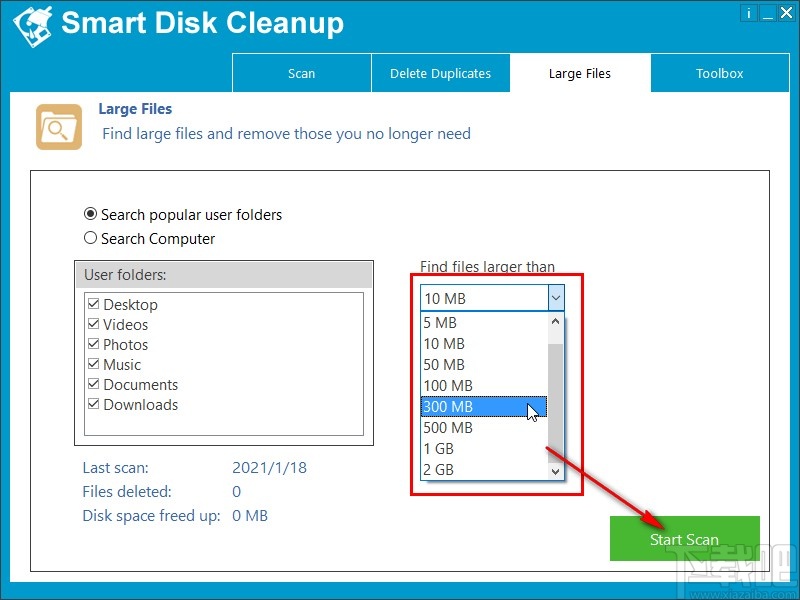The image size is (800, 600).
Task: Uncheck the Desktop folder checkbox
Action: coord(93,304)
